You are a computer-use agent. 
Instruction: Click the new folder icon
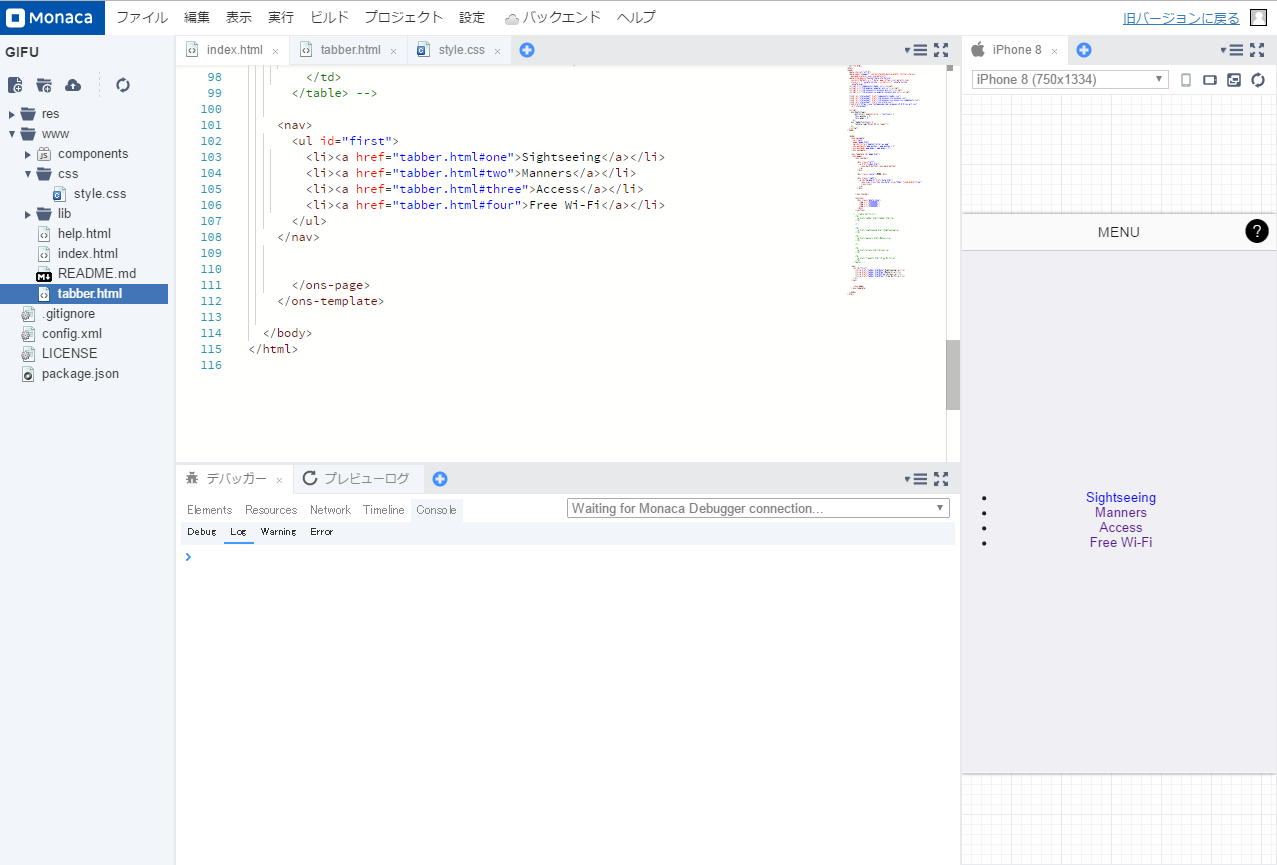pyautogui.click(x=44, y=85)
